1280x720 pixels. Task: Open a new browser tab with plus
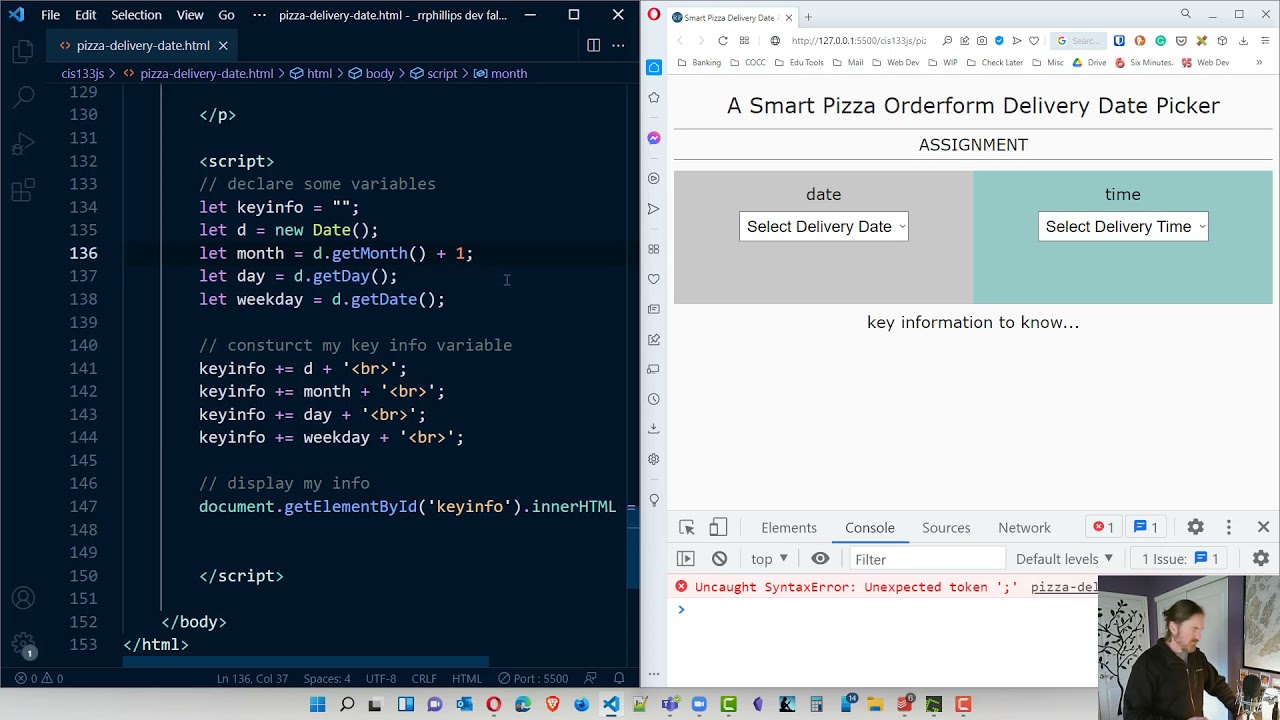(x=808, y=17)
